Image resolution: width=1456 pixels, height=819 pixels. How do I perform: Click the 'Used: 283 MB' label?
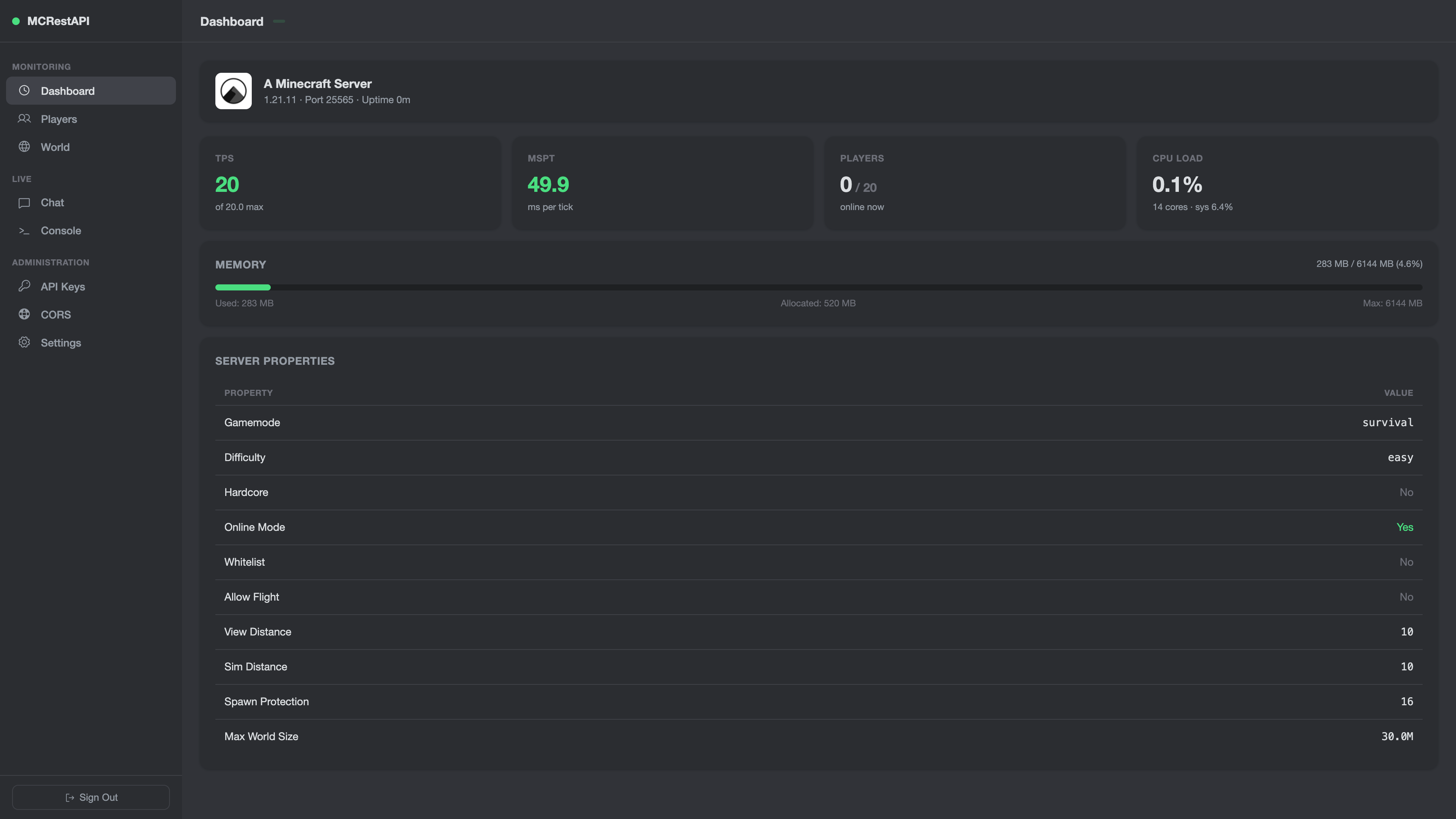pos(244,303)
